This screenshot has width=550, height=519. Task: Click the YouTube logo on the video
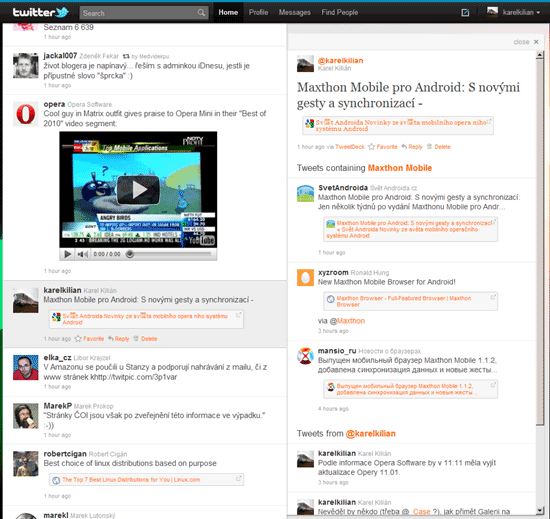202,240
